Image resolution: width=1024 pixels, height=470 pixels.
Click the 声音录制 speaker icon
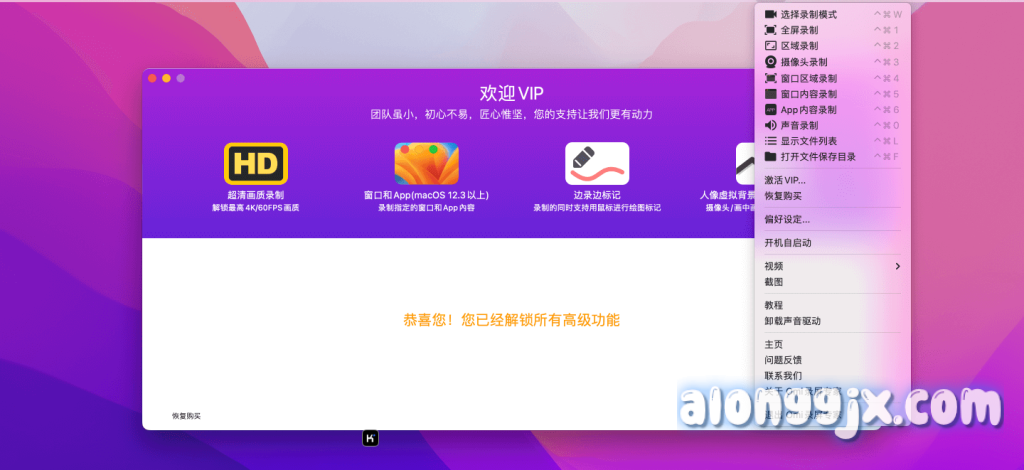pyautogui.click(x=770, y=126)
